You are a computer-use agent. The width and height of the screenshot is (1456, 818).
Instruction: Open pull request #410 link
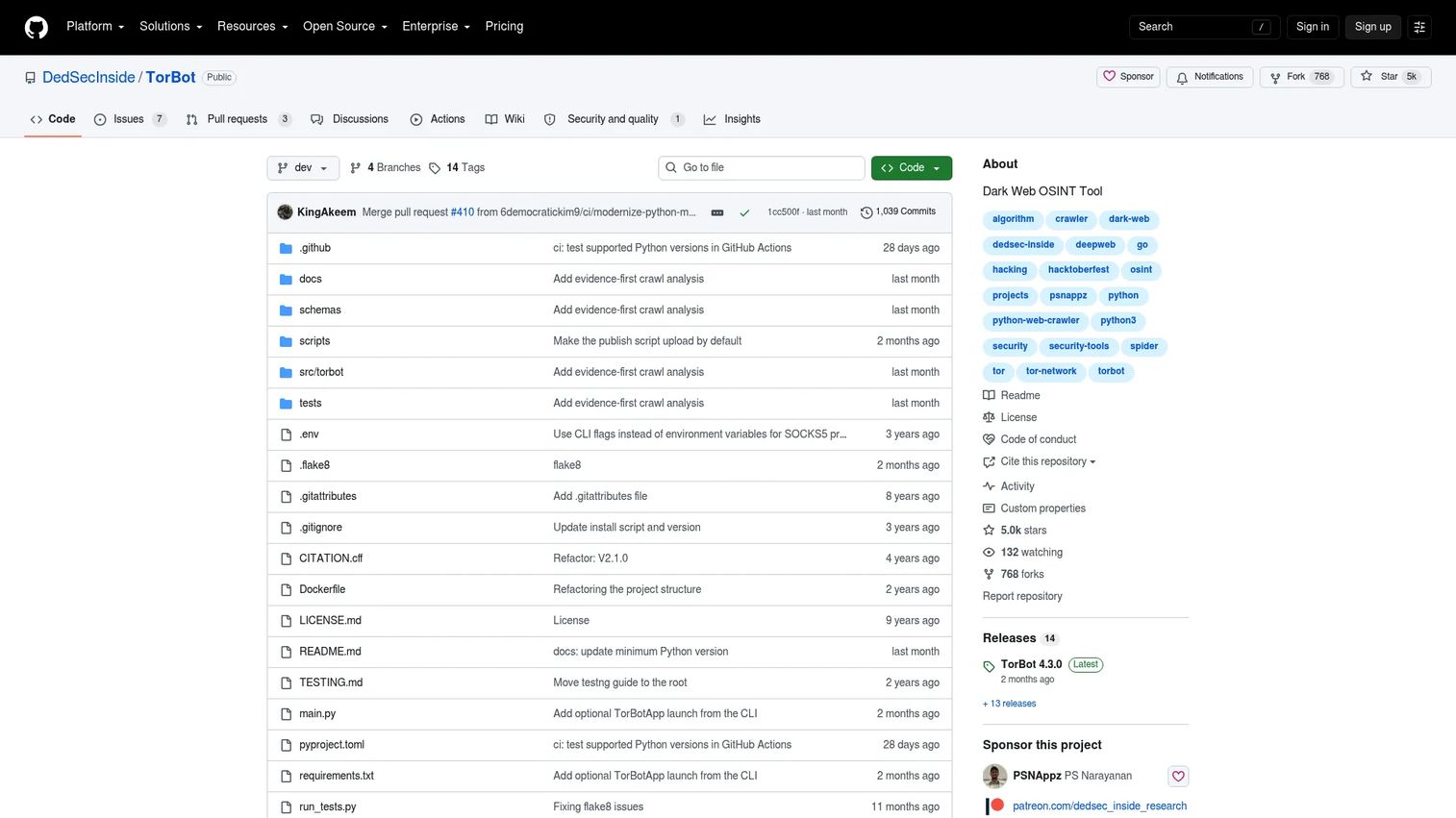(x=463, y=212)
